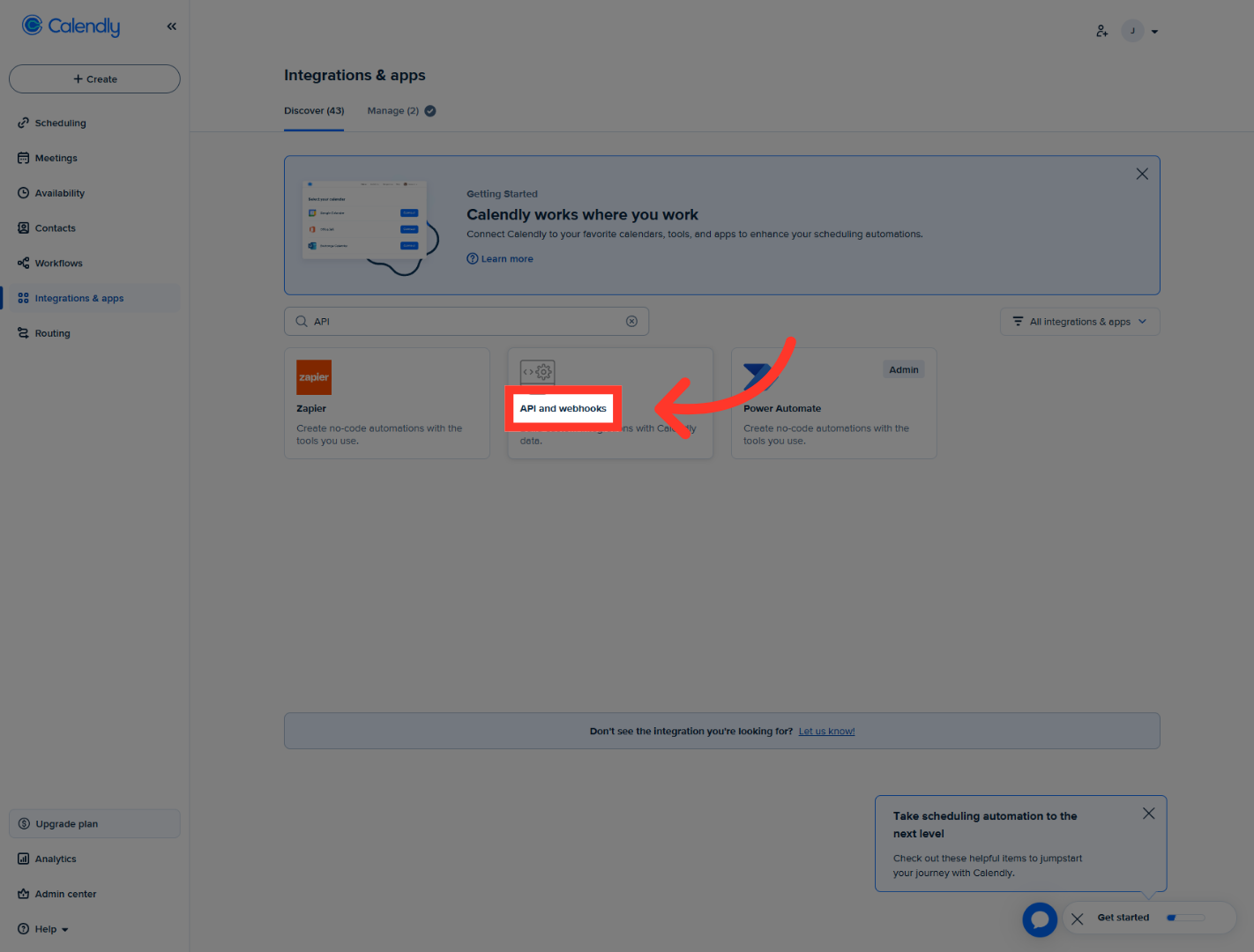Open the API and webhooks card
Viewport: 1254px width, 952px height.
tap(610, 403)
